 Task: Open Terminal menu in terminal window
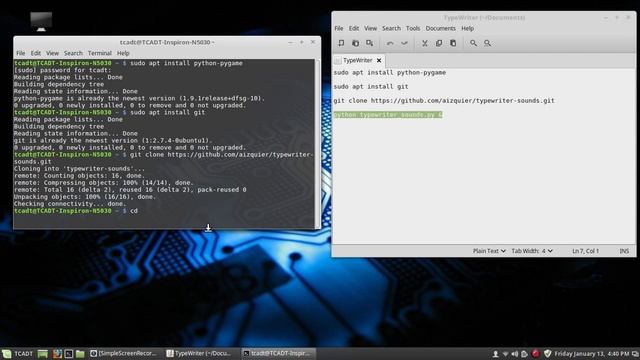pos(100,53)
